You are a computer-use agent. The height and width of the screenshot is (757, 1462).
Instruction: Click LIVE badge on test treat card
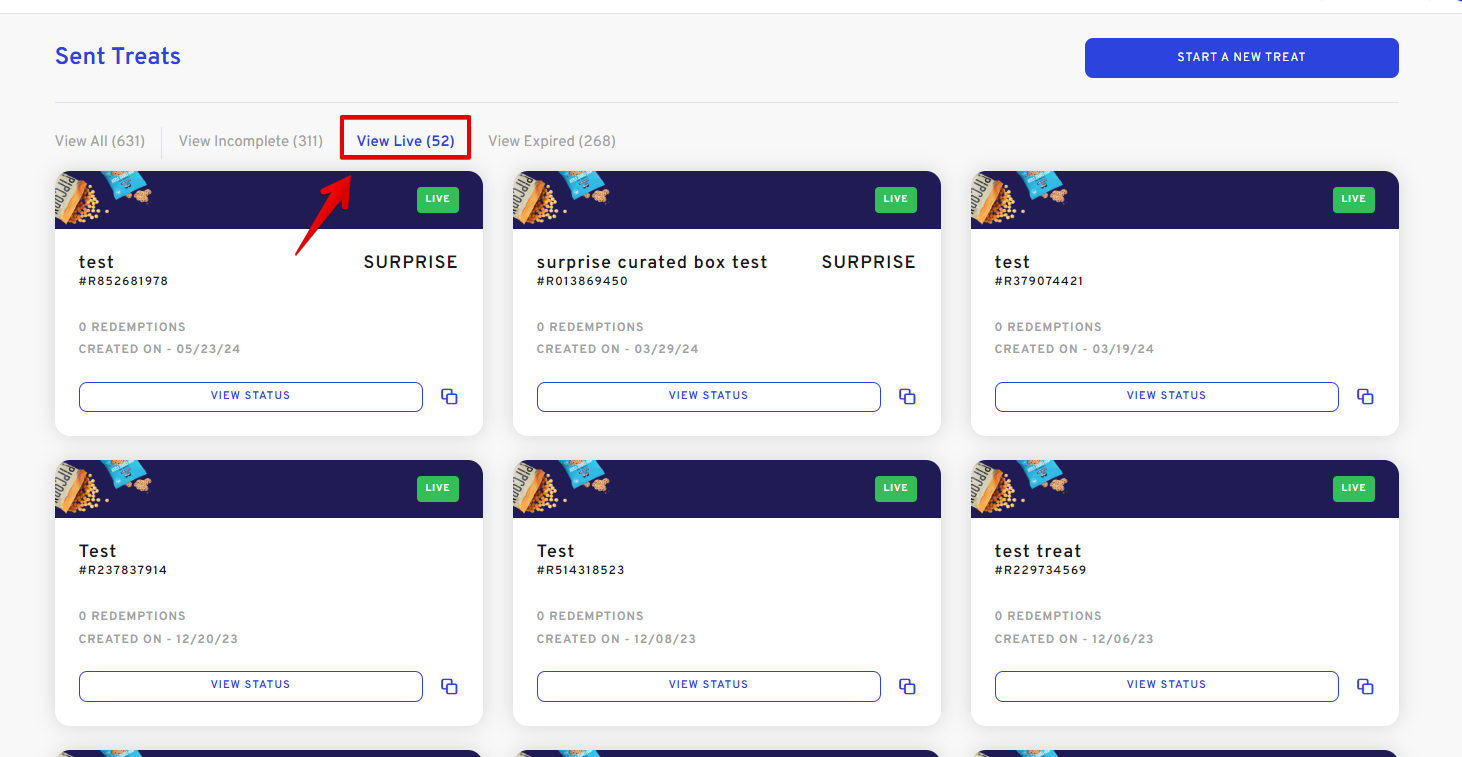[1353, 488]
